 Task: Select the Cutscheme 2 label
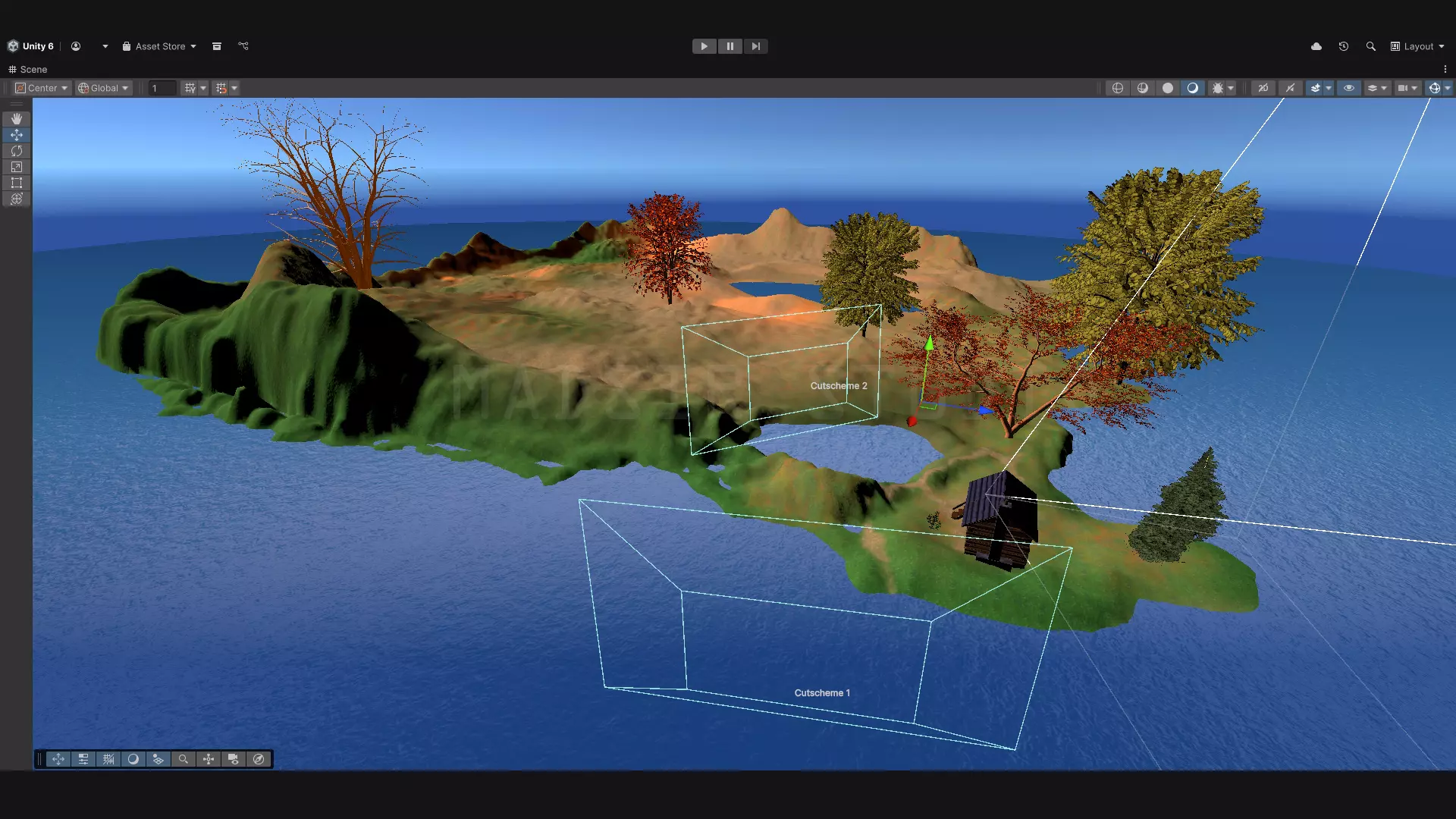(839, 386)
